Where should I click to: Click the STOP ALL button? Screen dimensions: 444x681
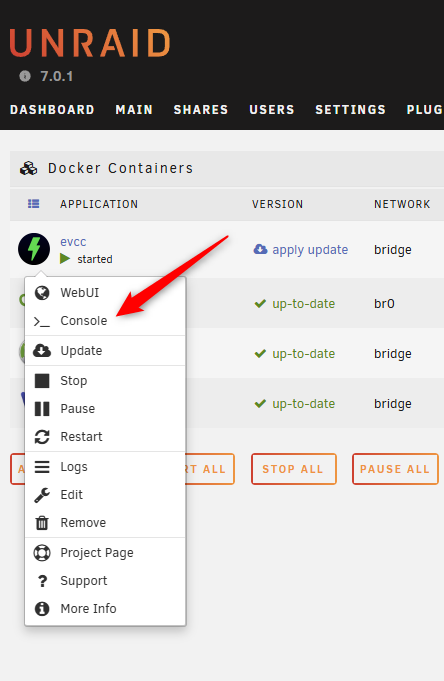point(294,469)
